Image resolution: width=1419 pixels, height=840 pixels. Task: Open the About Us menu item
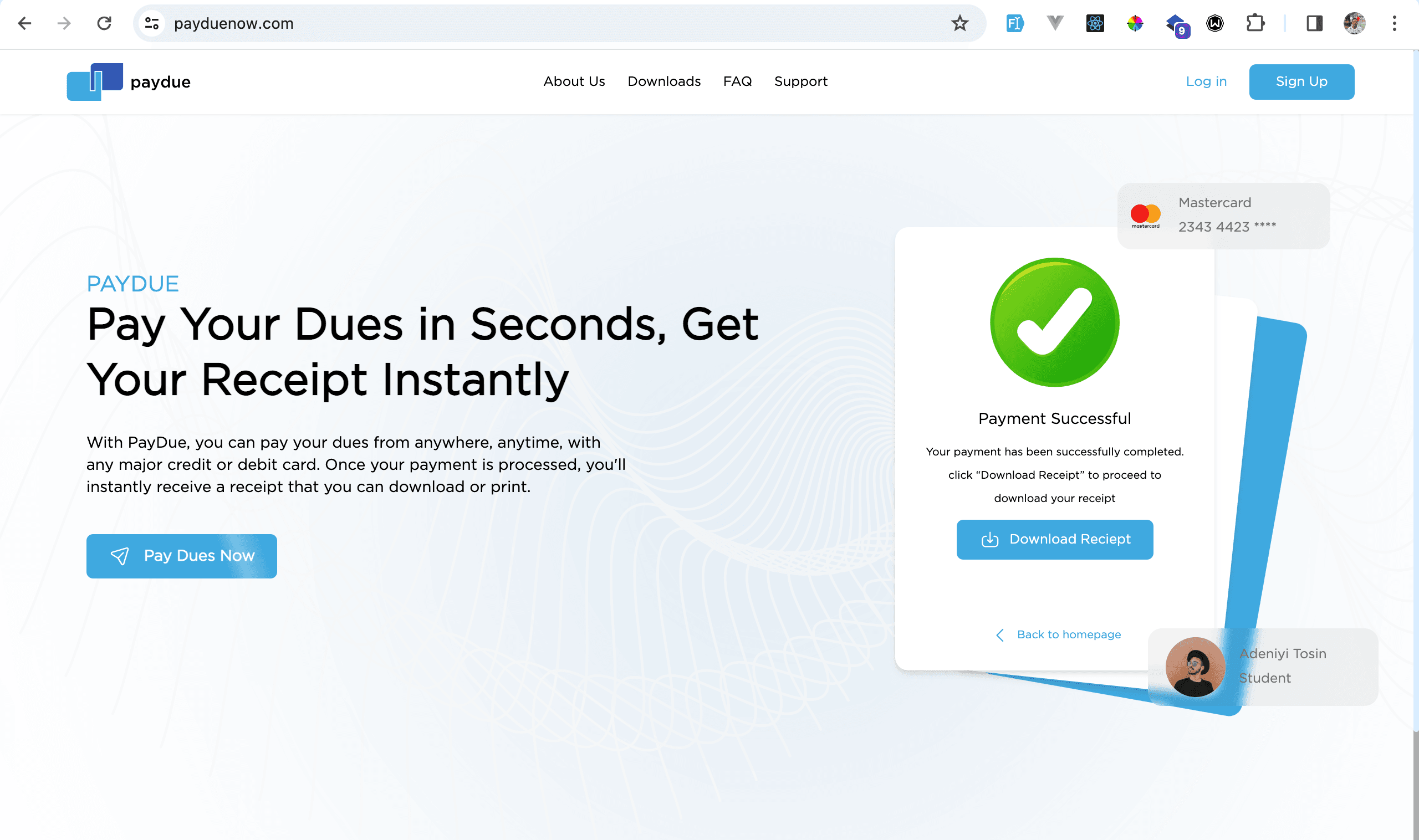575,82
